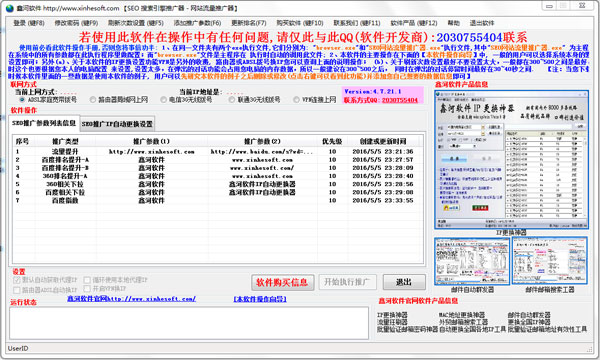Click UserID in status bar
Viewport: 600px width, 360px height.
pos(18,349)
